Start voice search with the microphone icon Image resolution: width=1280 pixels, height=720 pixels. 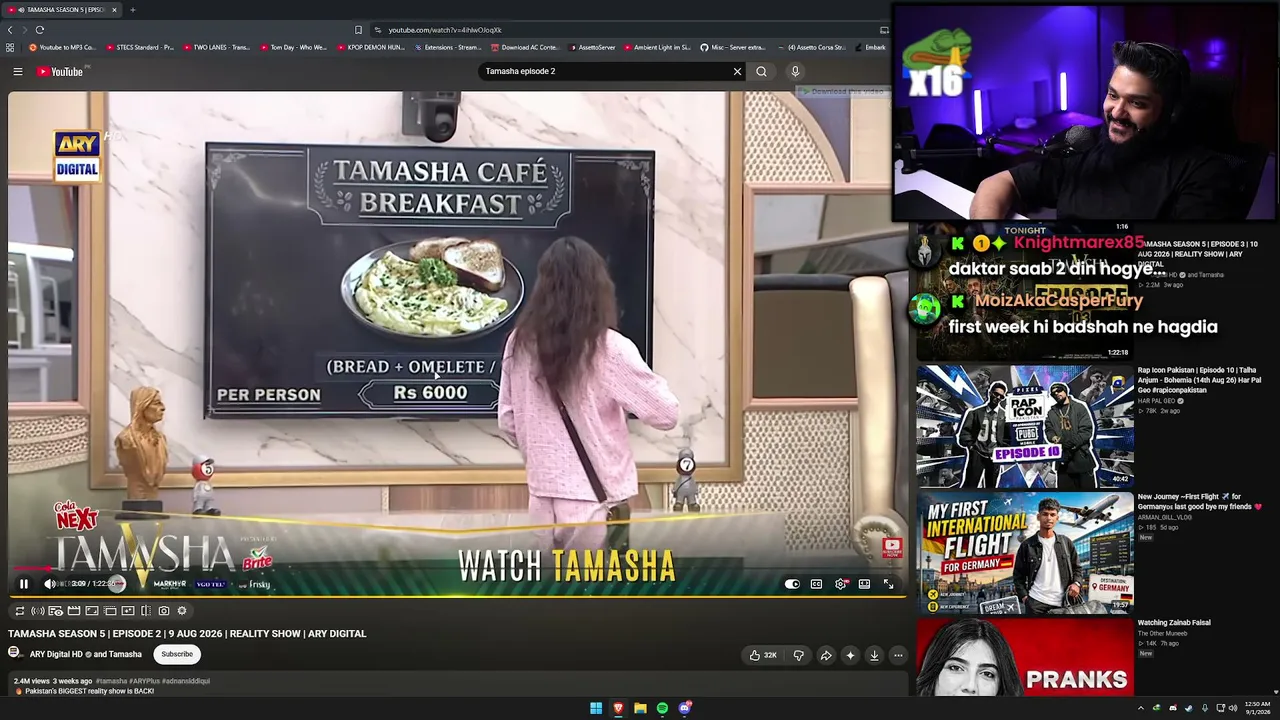pyautogui.click(x=795, y=72)
